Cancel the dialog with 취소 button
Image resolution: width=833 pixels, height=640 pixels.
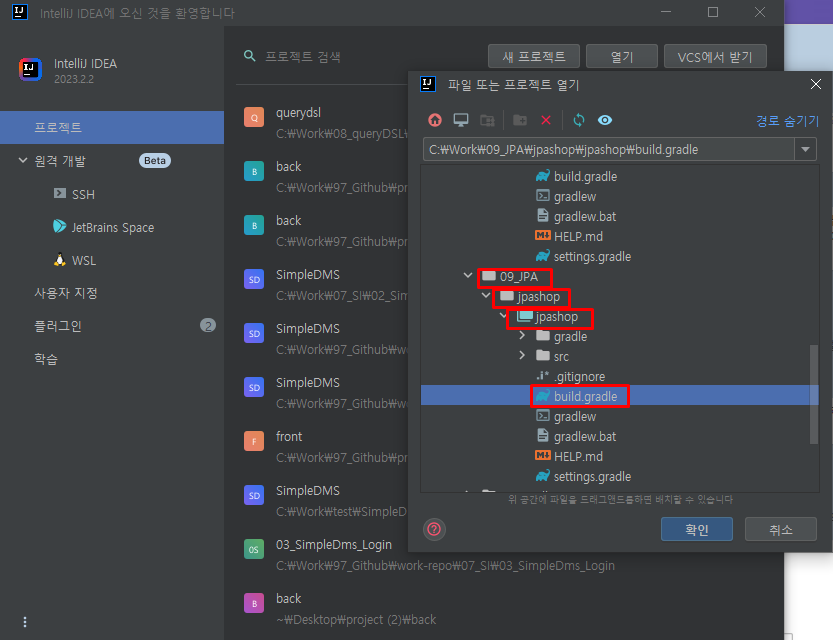click(x=780, y=529)
